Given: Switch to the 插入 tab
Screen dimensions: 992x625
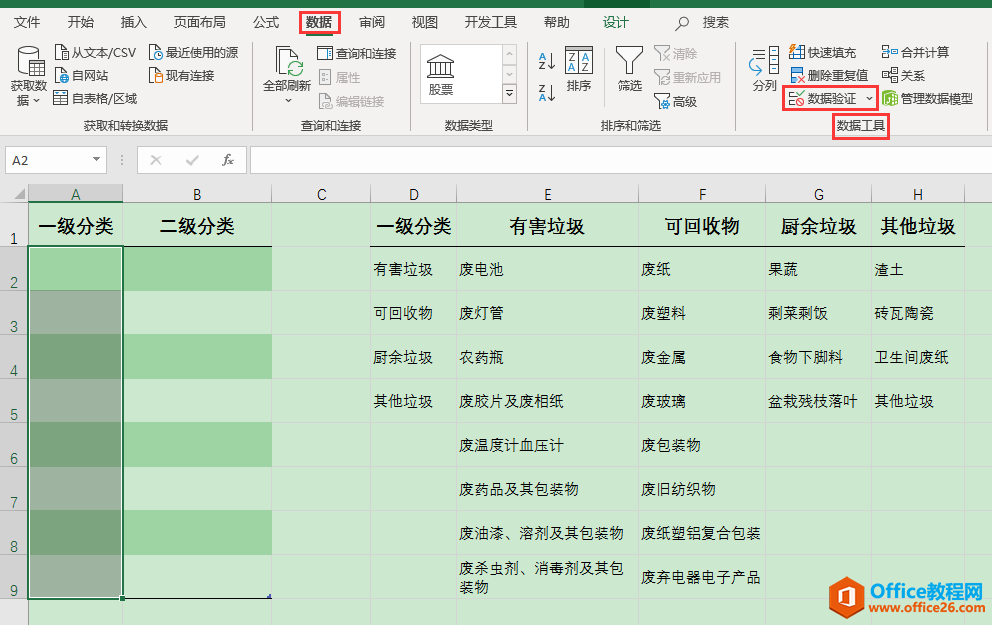Looking at the screenshot, I should point(133,23).
